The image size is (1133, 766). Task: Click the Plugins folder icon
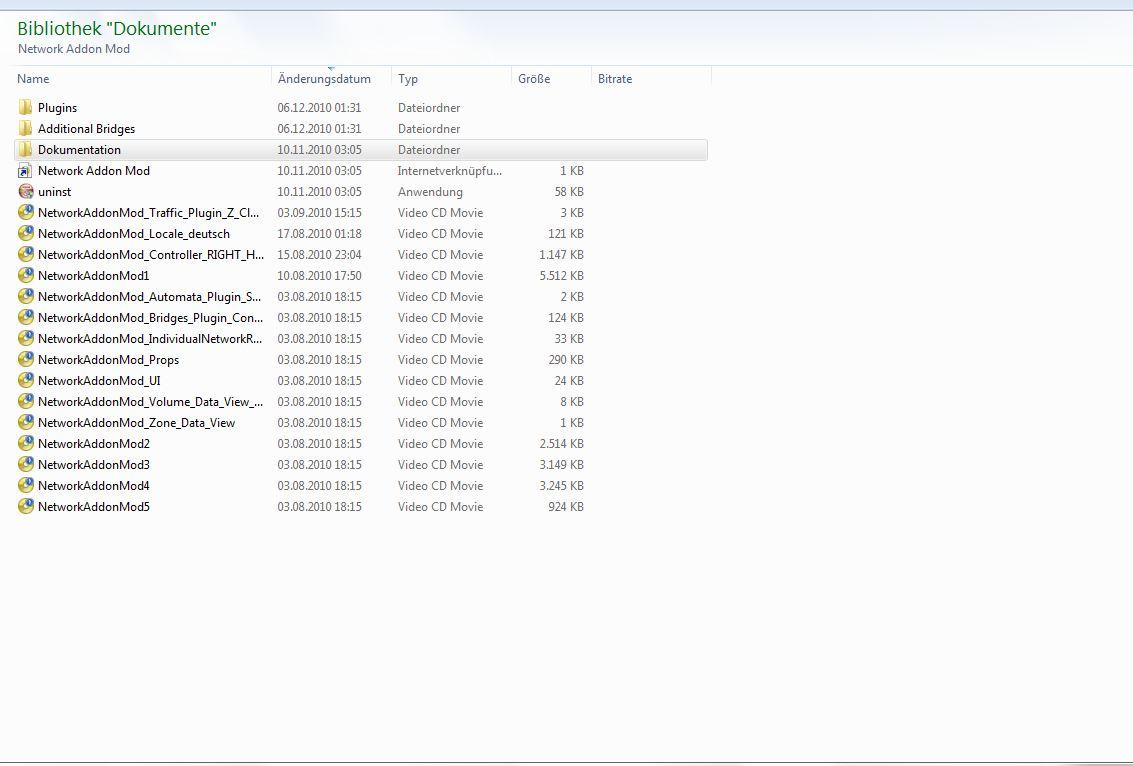click(26, 108)
